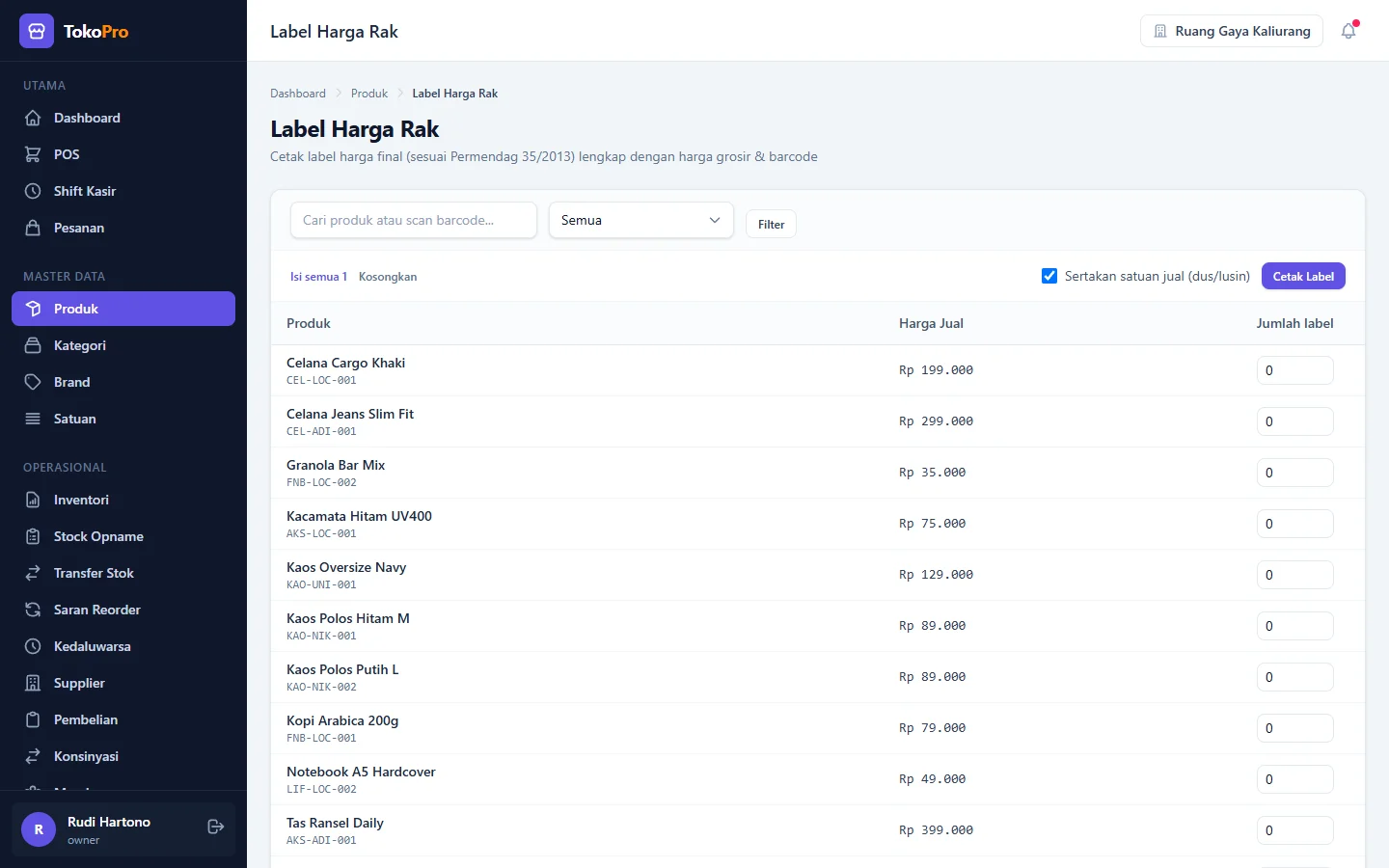This screenshot has width=1389, height=868.
Task: Select Pembelian in the sidebar
Action: tap(123, 719)
